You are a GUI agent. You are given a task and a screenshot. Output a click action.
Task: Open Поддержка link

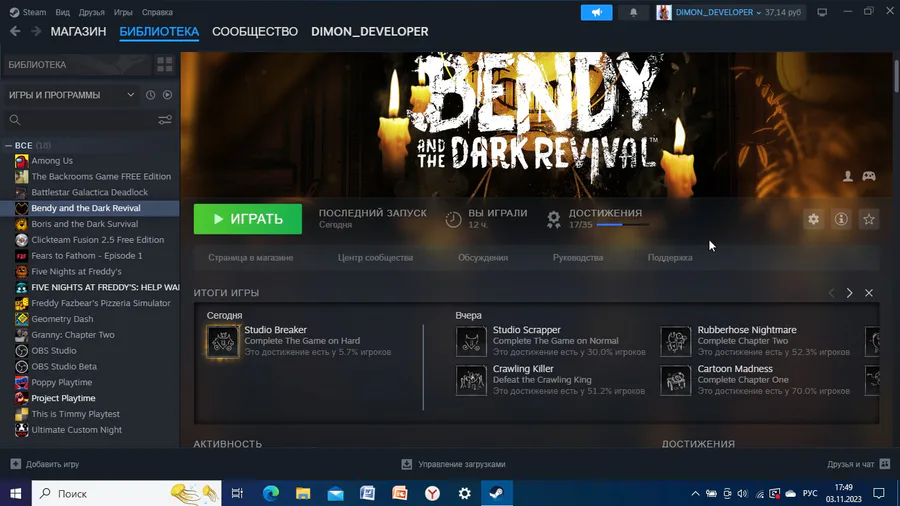(x=670, y=258)
